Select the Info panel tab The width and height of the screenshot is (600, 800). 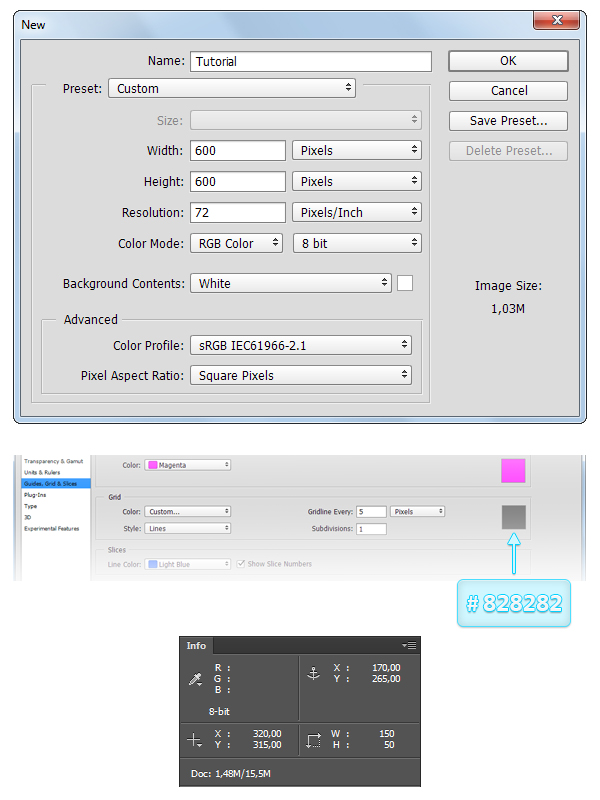click(197, 646)
